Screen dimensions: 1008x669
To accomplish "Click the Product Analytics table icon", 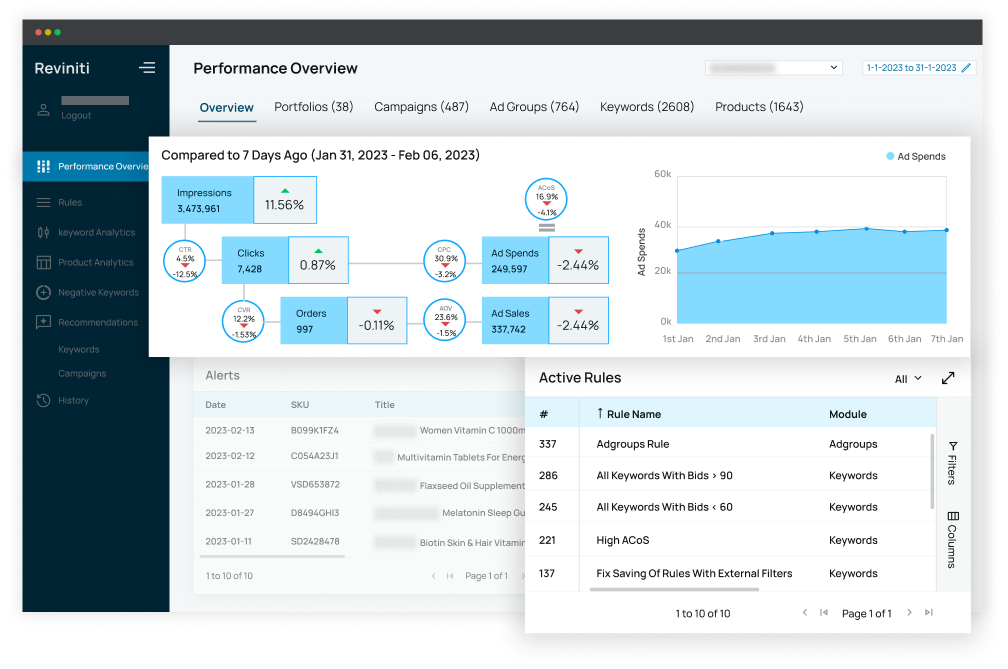I will pos(43,262).
